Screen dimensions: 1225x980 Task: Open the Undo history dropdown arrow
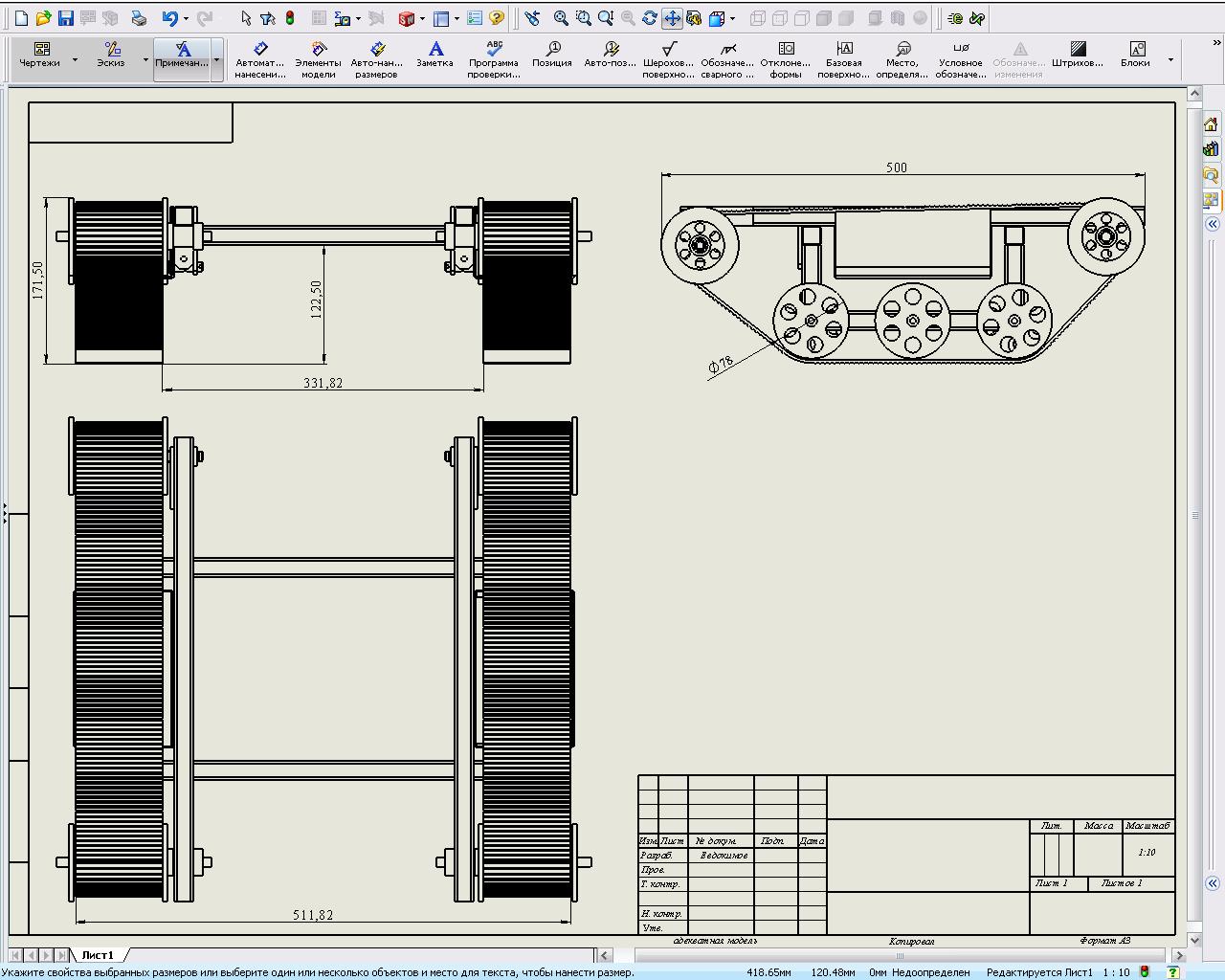coord(186,18)
